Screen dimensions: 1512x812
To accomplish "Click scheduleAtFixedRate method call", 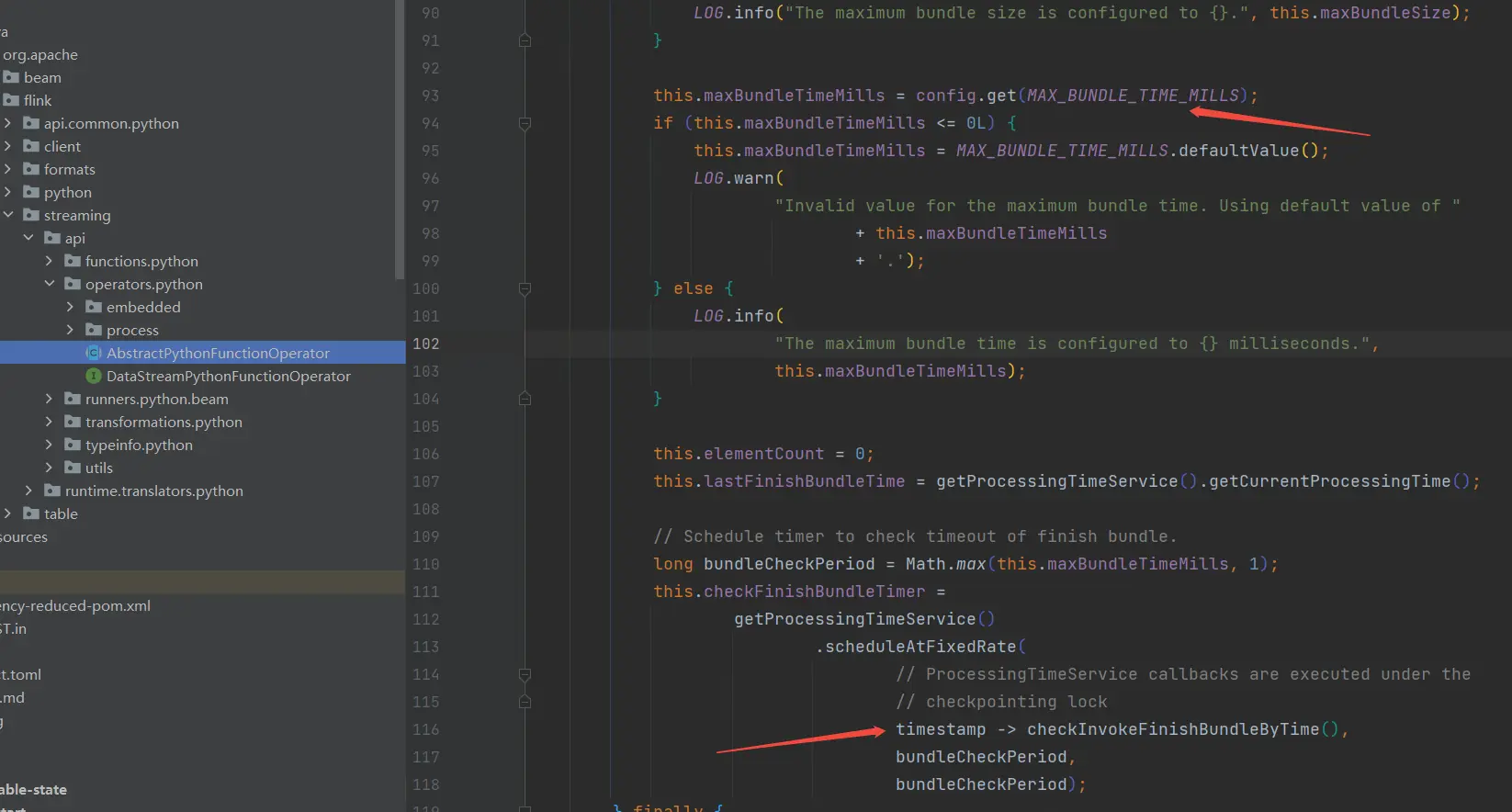I will coord(920,647).
